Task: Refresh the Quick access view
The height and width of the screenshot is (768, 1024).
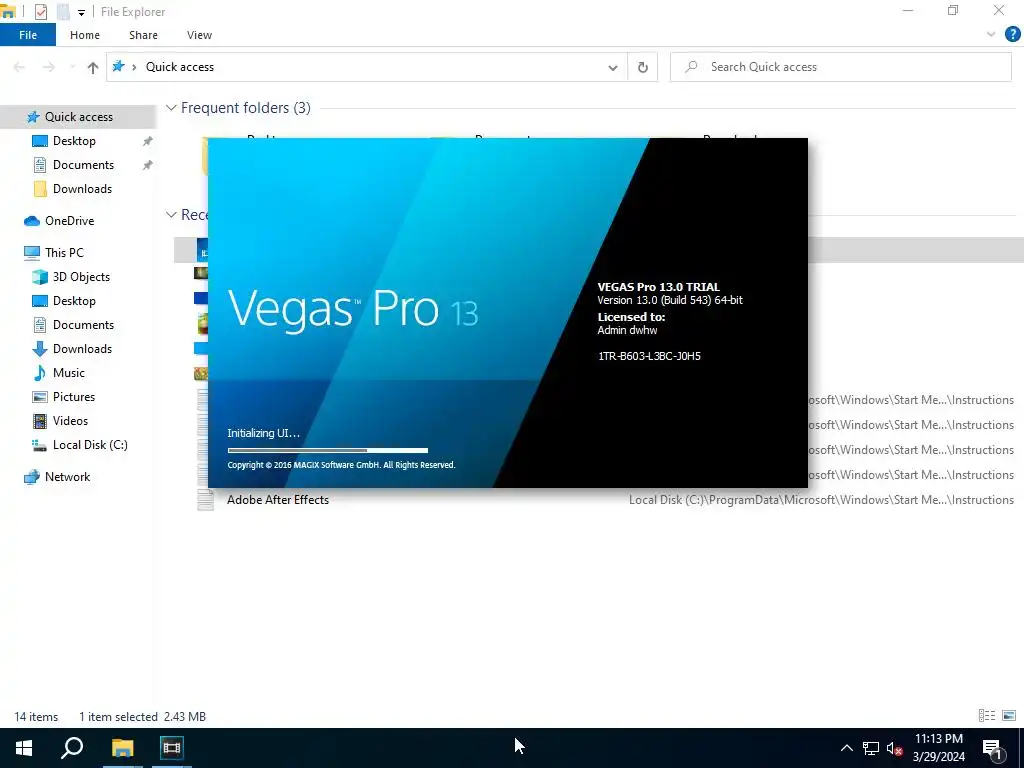Action: click(x=643, y=67)
